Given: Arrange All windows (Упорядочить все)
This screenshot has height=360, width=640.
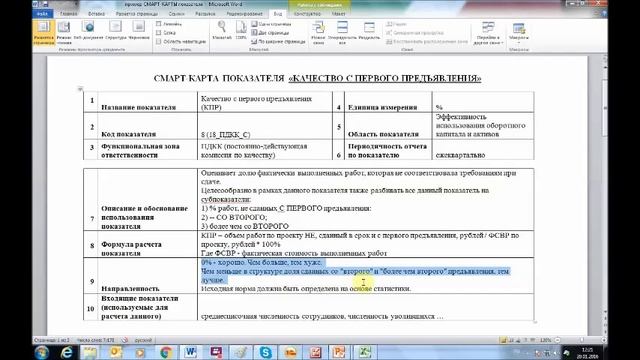Looking at the screenshot, I should [342, 33].
